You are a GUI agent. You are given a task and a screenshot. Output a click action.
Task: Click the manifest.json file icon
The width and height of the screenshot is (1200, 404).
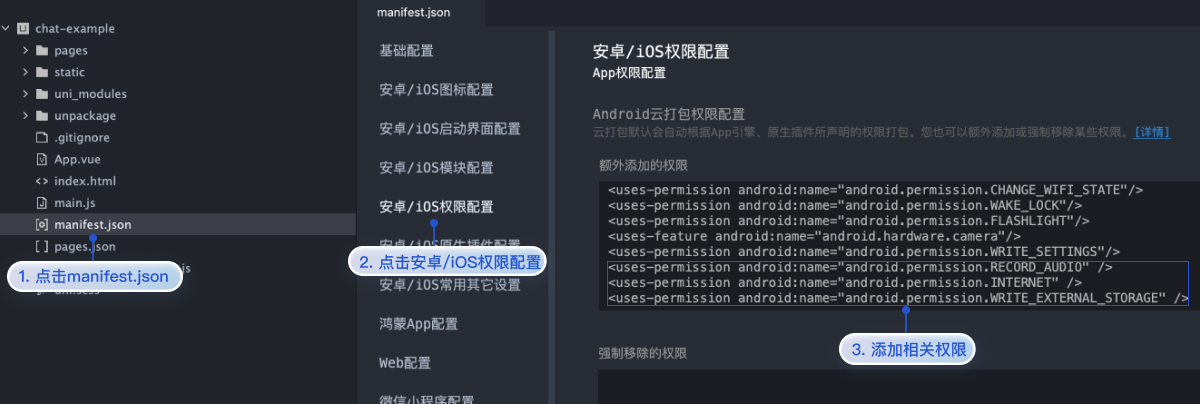[x=42, y=225]
